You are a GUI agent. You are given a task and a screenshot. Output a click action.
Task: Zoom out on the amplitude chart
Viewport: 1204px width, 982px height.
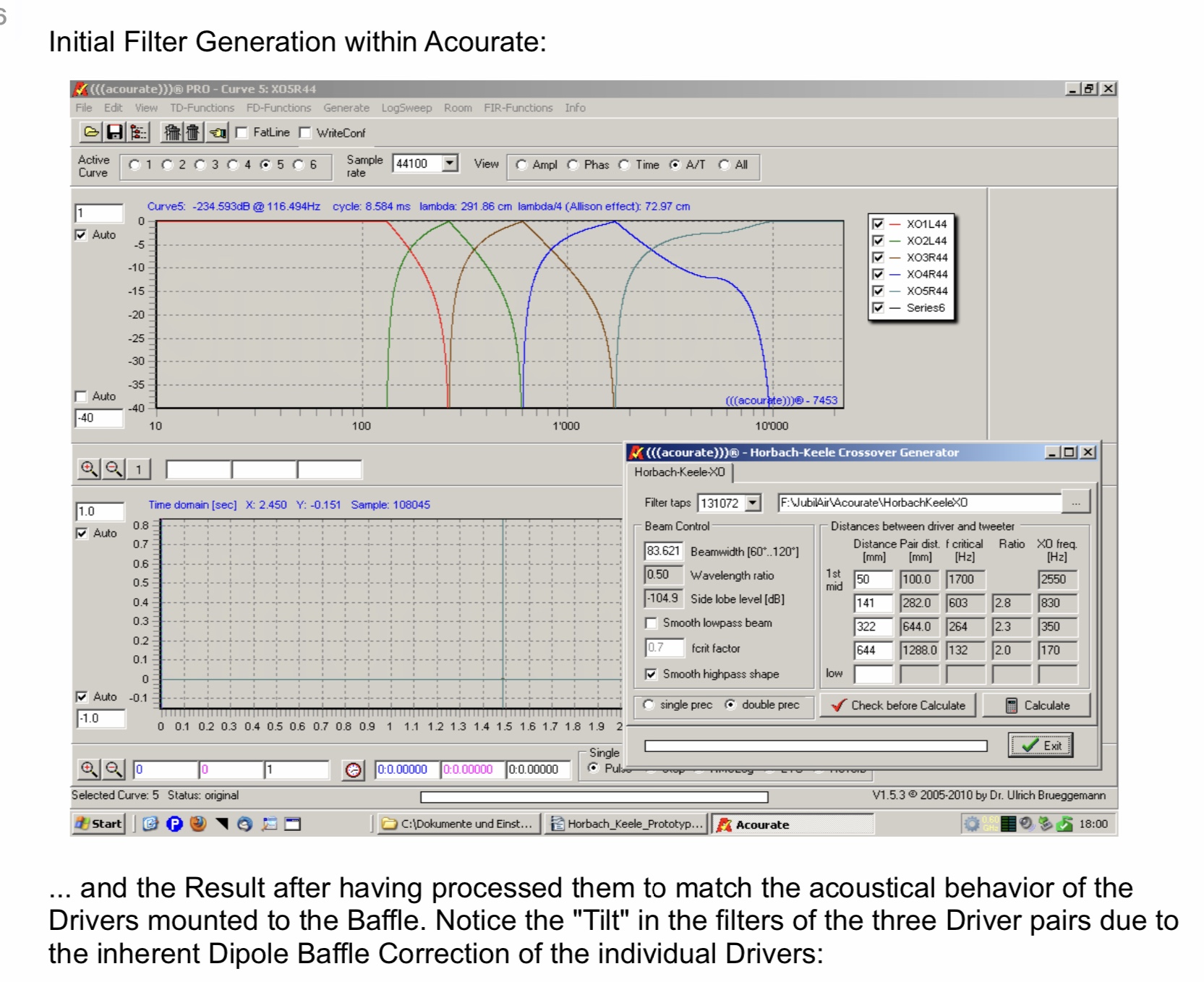click(x=114, y=469)
